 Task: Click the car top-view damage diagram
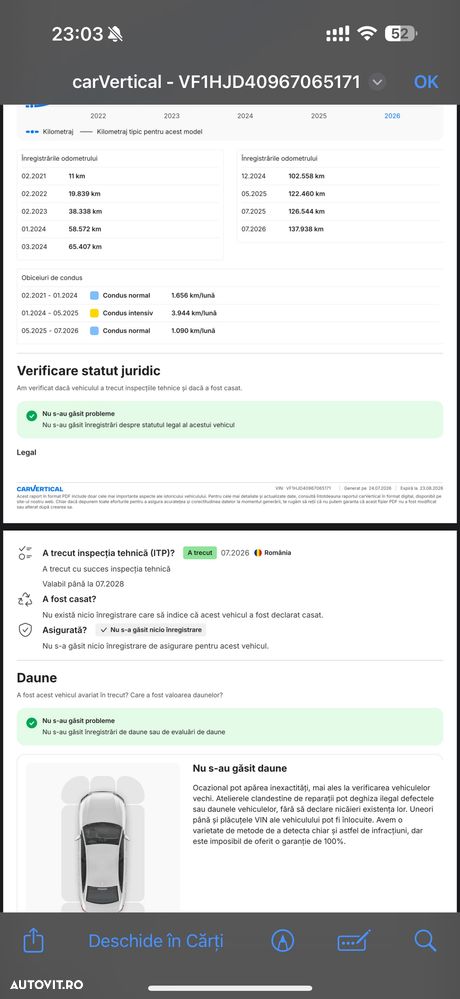pos(103,842)
